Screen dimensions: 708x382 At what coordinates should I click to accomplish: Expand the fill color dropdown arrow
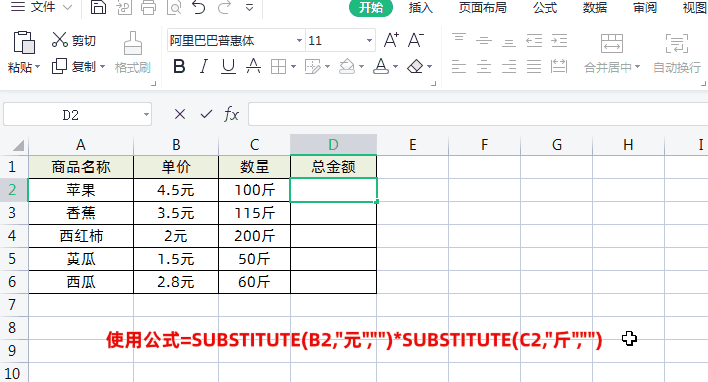(362, 67)
